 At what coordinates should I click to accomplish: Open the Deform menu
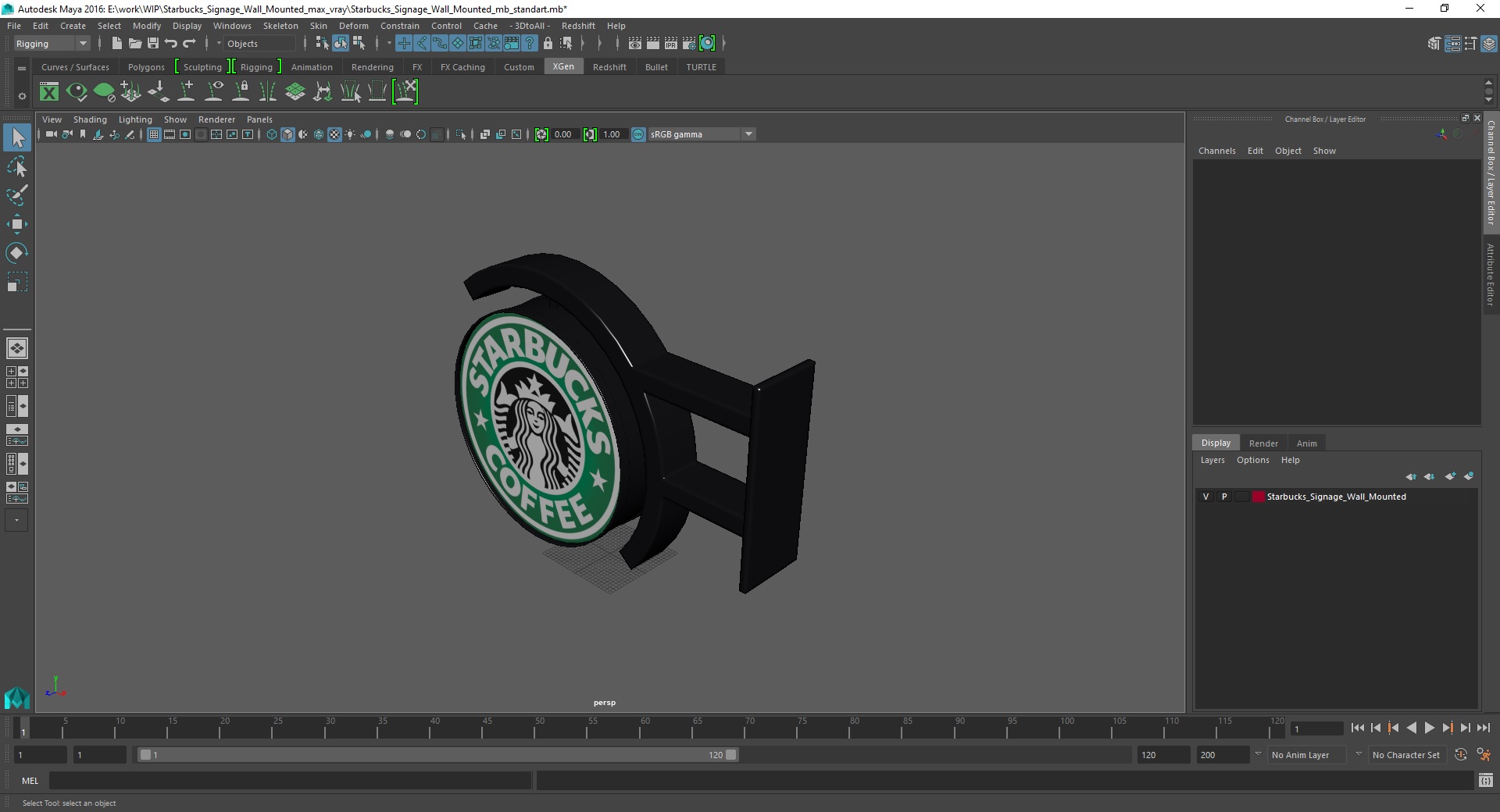(x=354, y=26)
